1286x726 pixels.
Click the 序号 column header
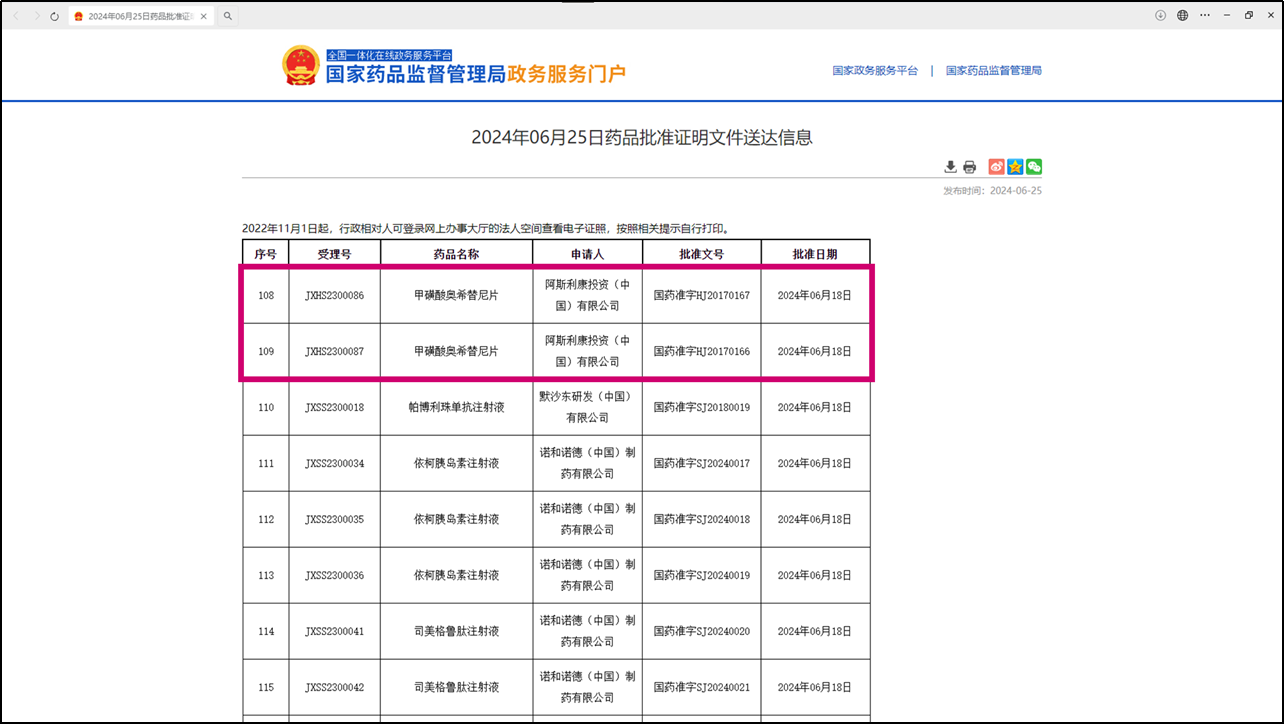click(265, 254)
